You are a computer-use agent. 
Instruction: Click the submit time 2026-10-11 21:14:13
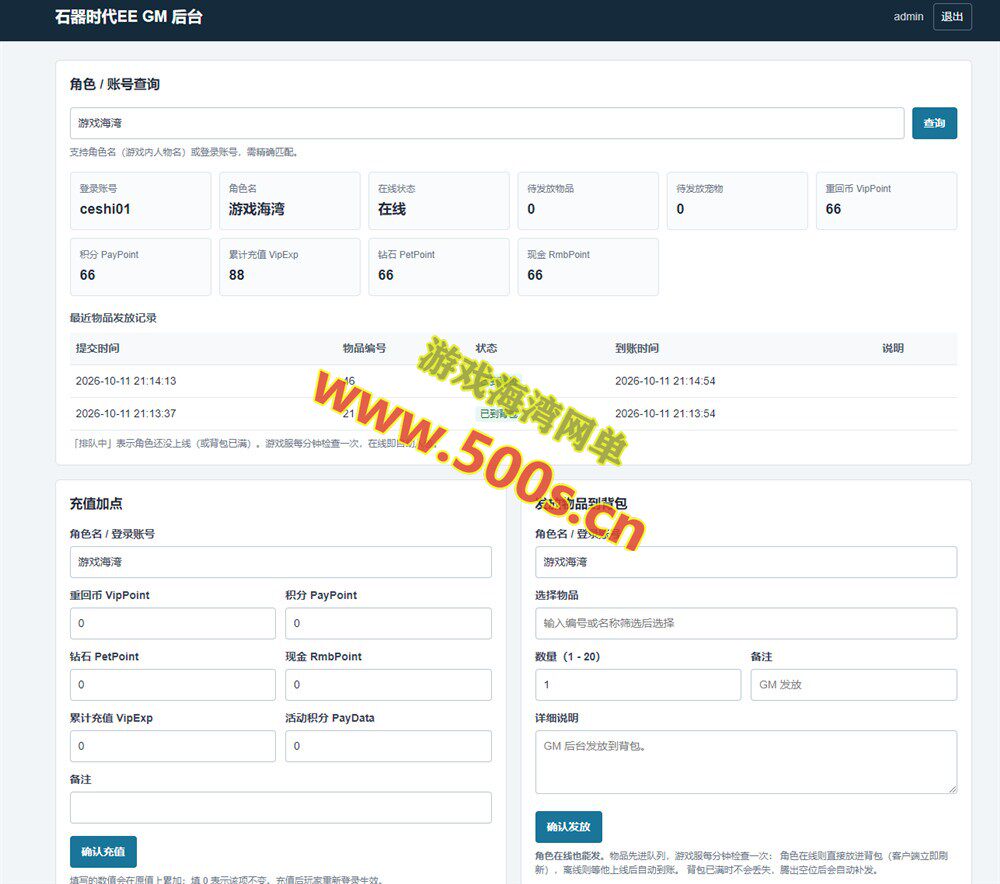click(126, 381)
